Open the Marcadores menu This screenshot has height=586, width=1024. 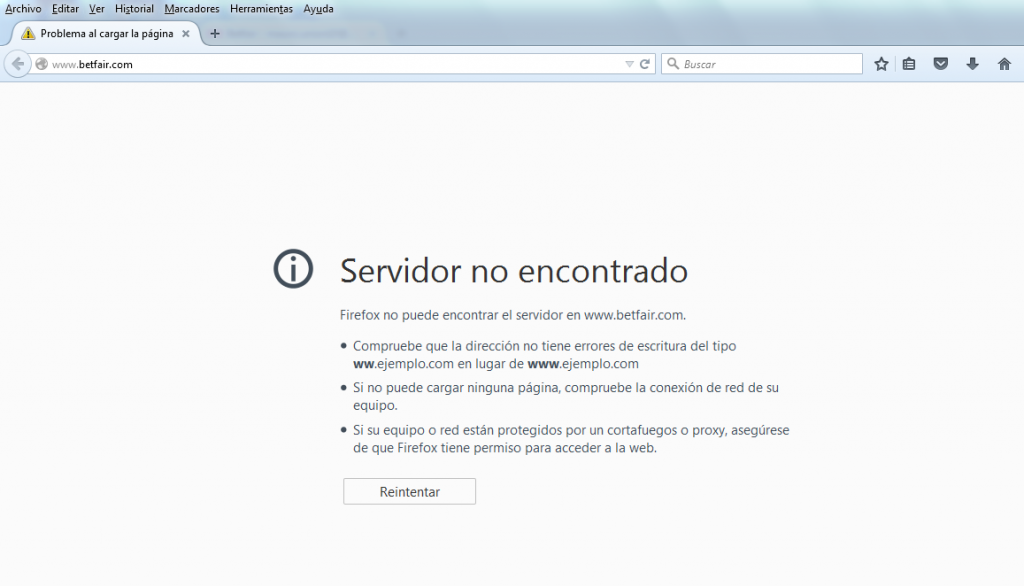(x=191, y=8)
